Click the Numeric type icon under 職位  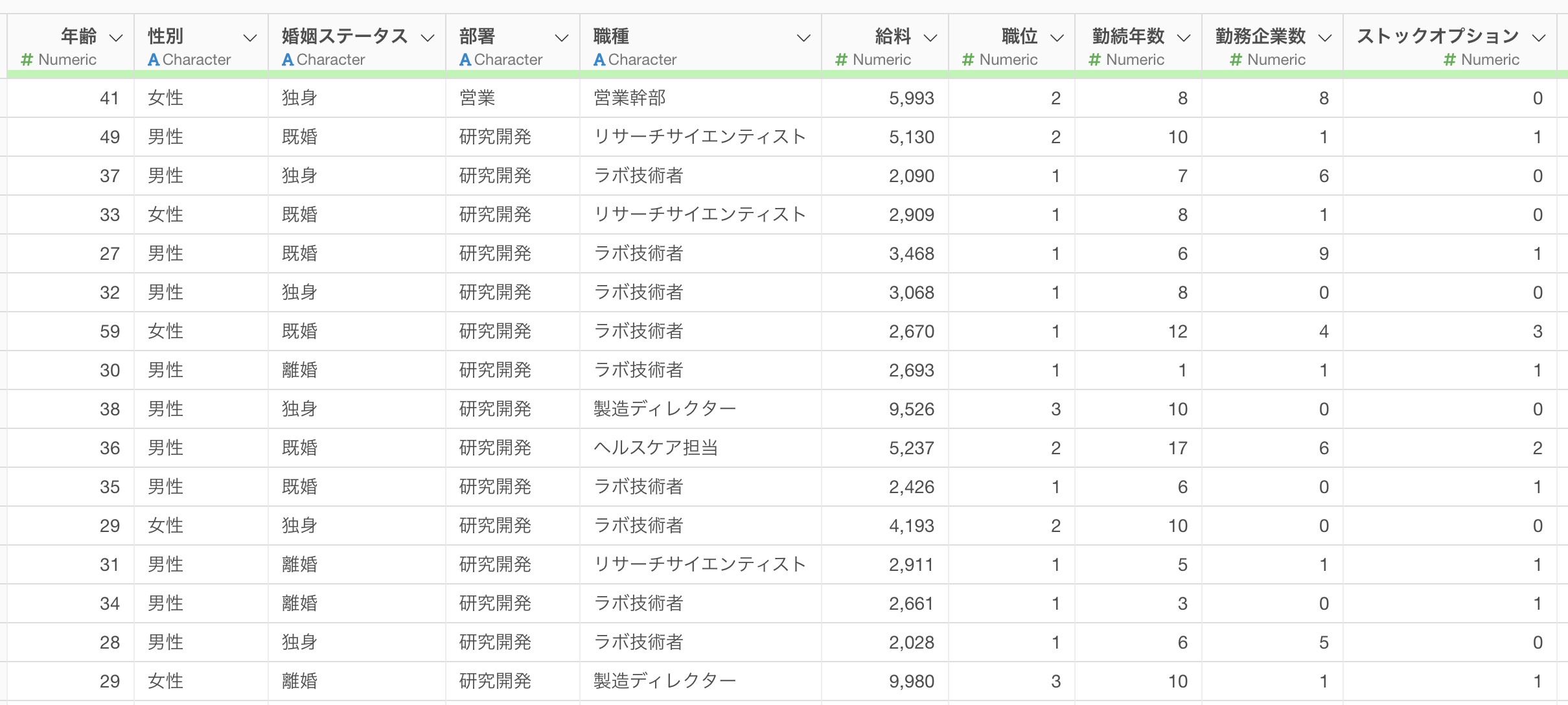coord(968,60)
